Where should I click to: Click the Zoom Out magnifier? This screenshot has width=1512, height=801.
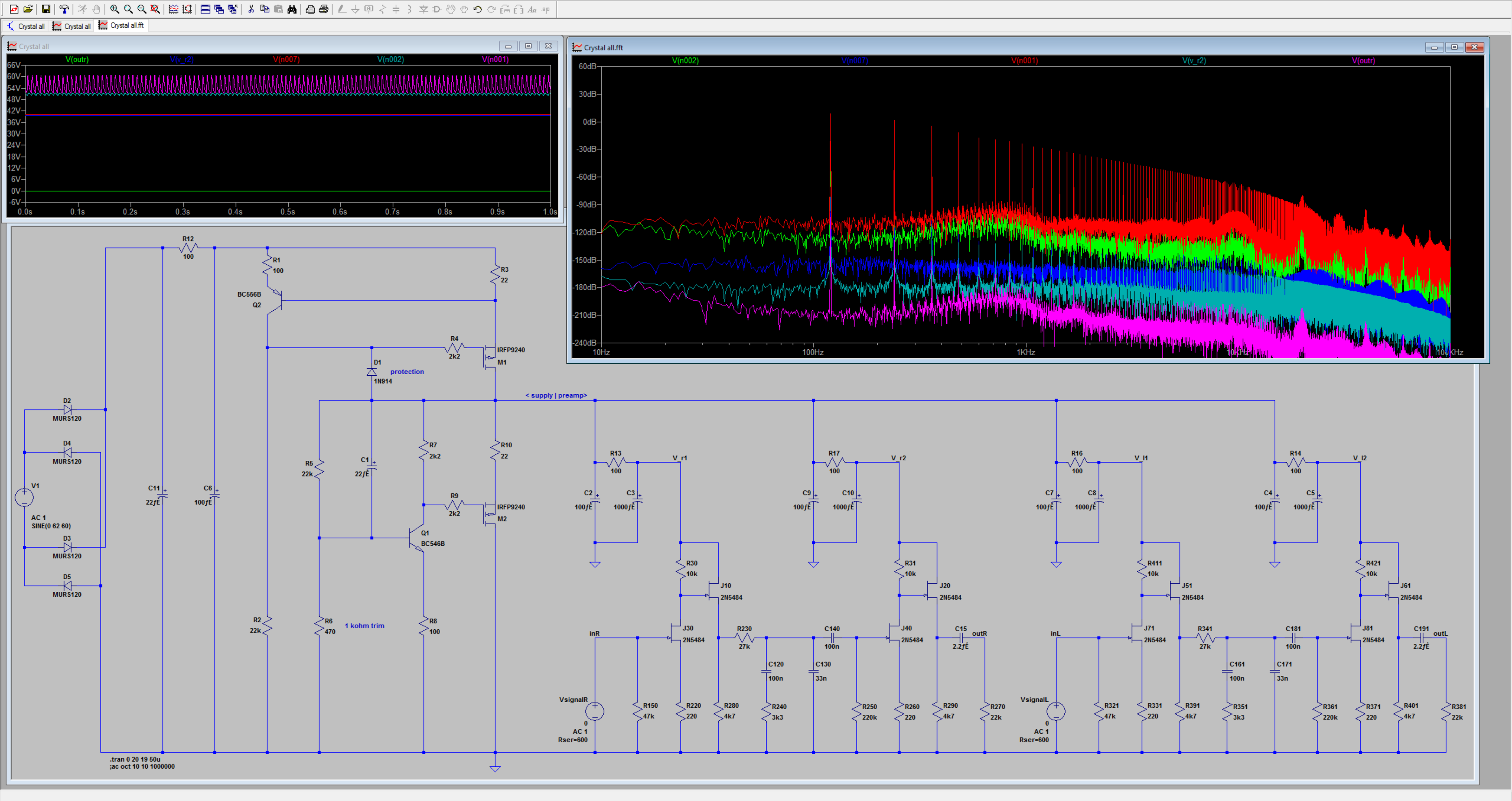point(141,9)
